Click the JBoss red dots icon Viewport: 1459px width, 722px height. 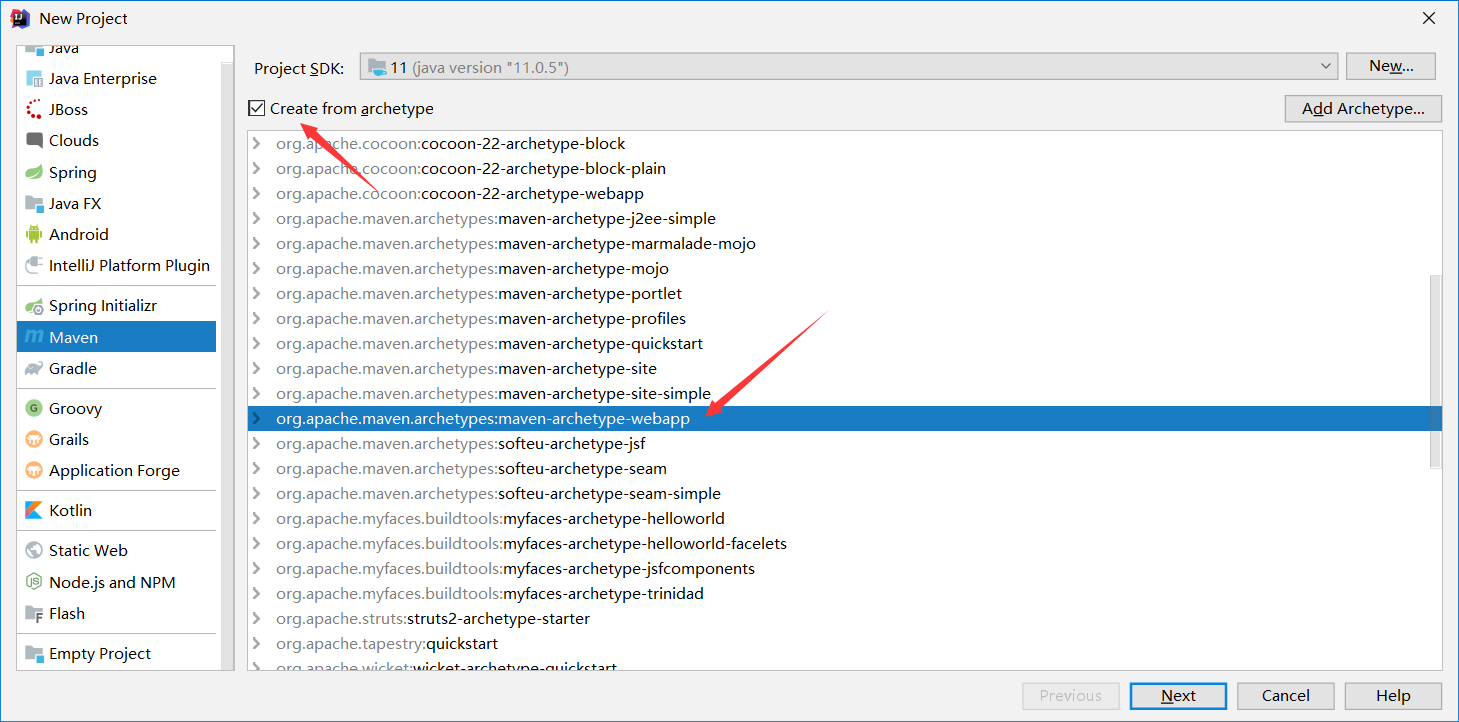click(35, 110)
